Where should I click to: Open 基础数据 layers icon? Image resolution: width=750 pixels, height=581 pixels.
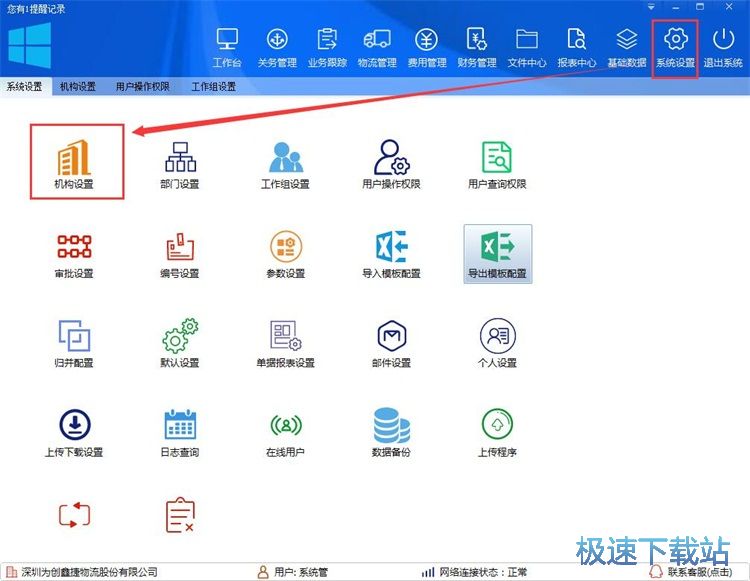pos(627,48)
